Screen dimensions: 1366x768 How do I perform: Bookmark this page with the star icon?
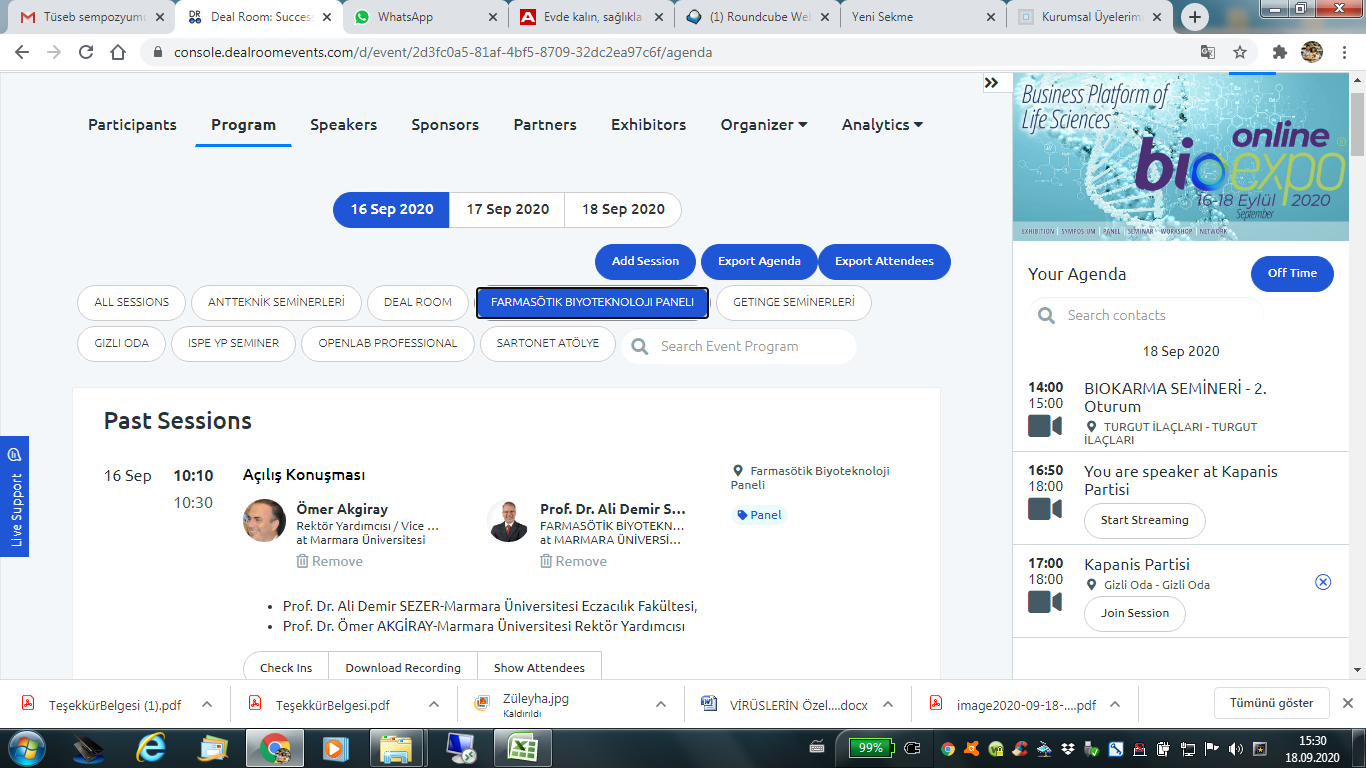coord(1240,52)
